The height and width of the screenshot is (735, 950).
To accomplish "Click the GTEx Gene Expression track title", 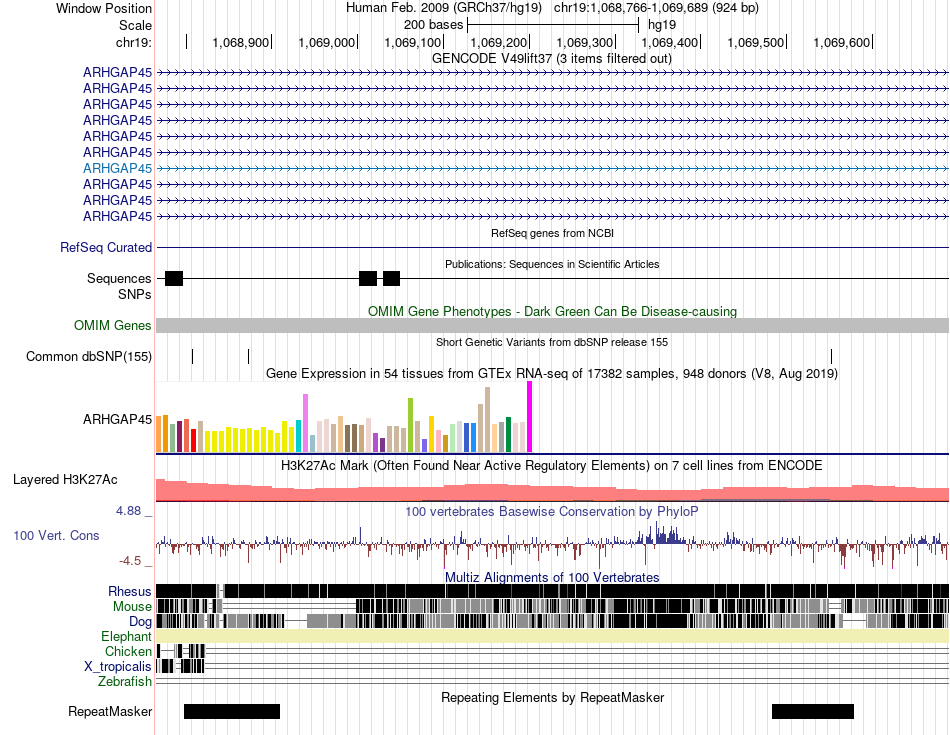I will pyautogui.click(x=552, y=374).
